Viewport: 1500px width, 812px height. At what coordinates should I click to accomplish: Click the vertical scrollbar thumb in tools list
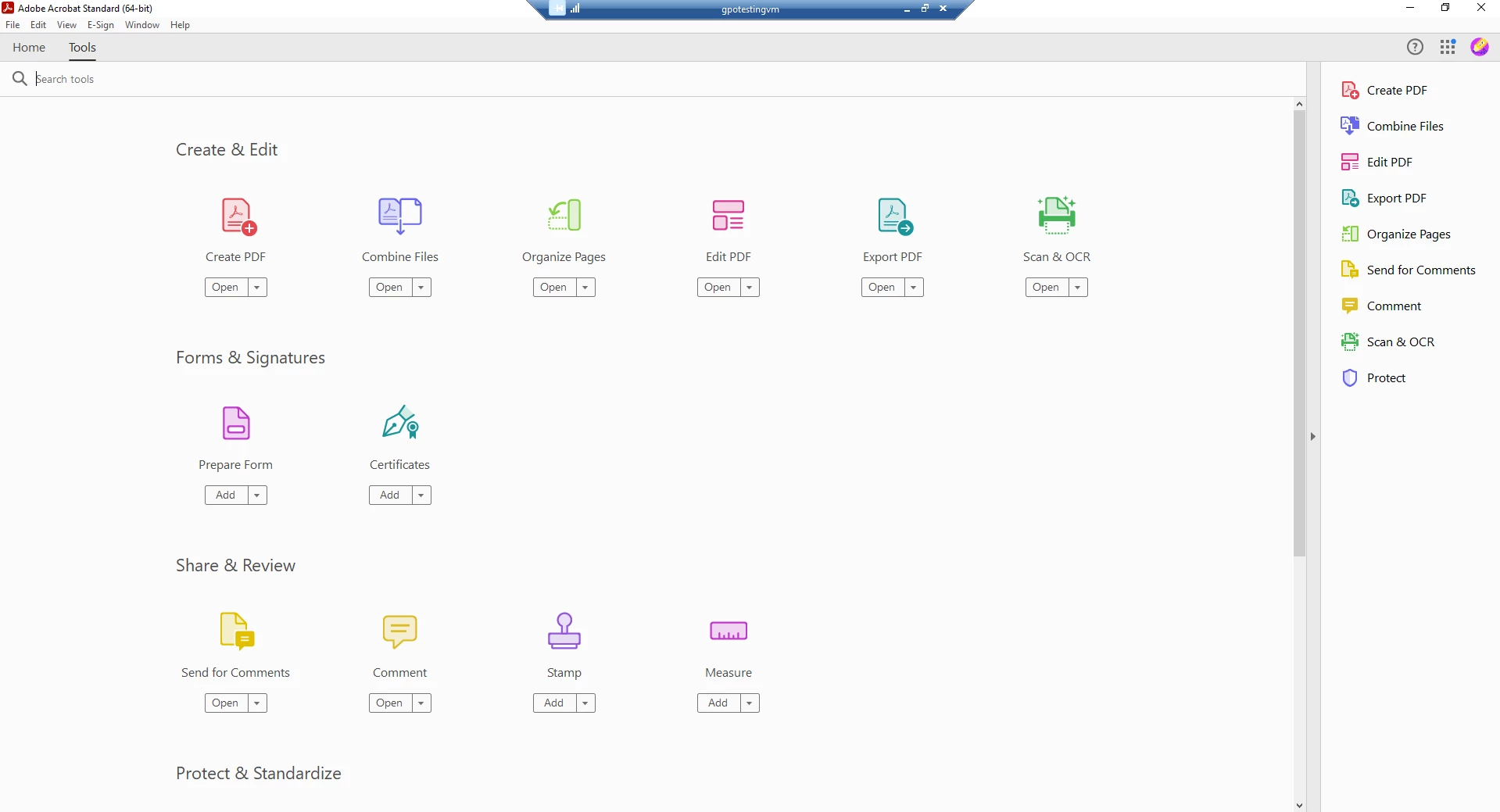coord(1299,333)
